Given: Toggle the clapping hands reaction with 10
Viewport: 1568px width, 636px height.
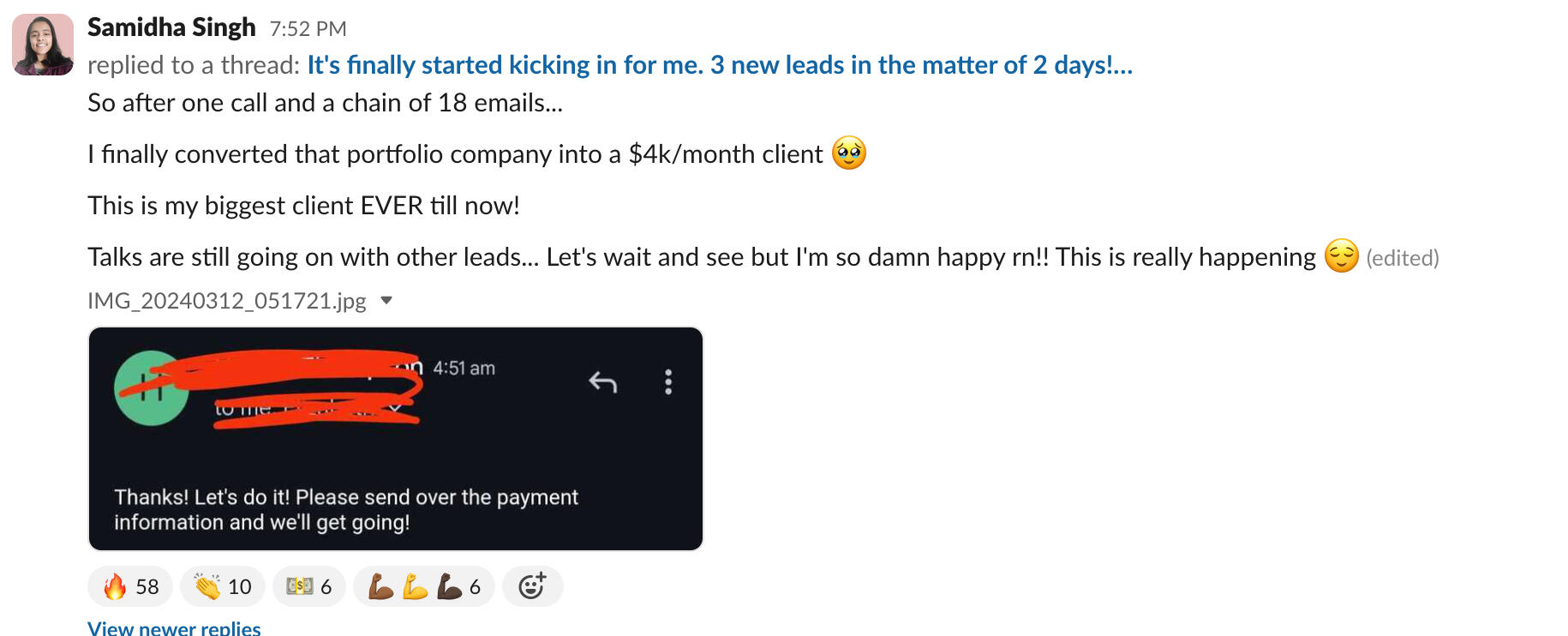Looking at the screenshot, I should click(222, 587).
